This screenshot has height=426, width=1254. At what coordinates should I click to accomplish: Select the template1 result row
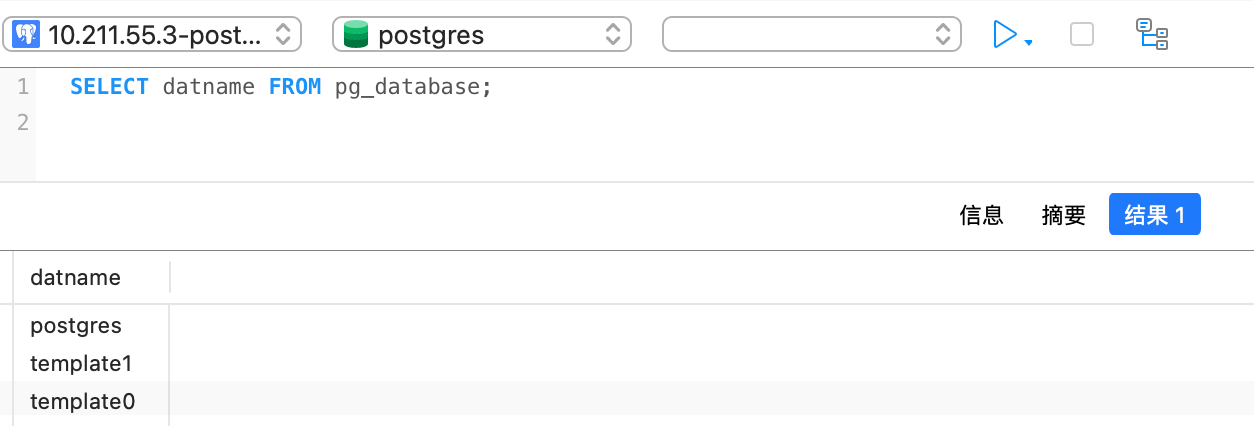pos(81,363)
